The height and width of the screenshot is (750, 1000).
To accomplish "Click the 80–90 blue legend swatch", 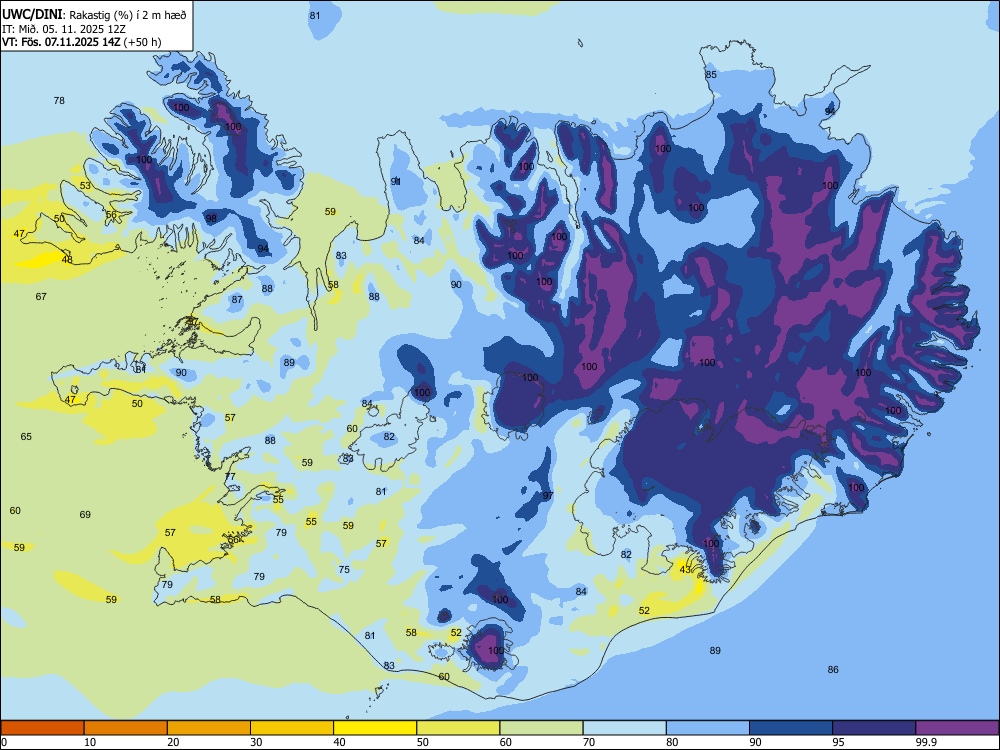I will (x=707, y=728).
